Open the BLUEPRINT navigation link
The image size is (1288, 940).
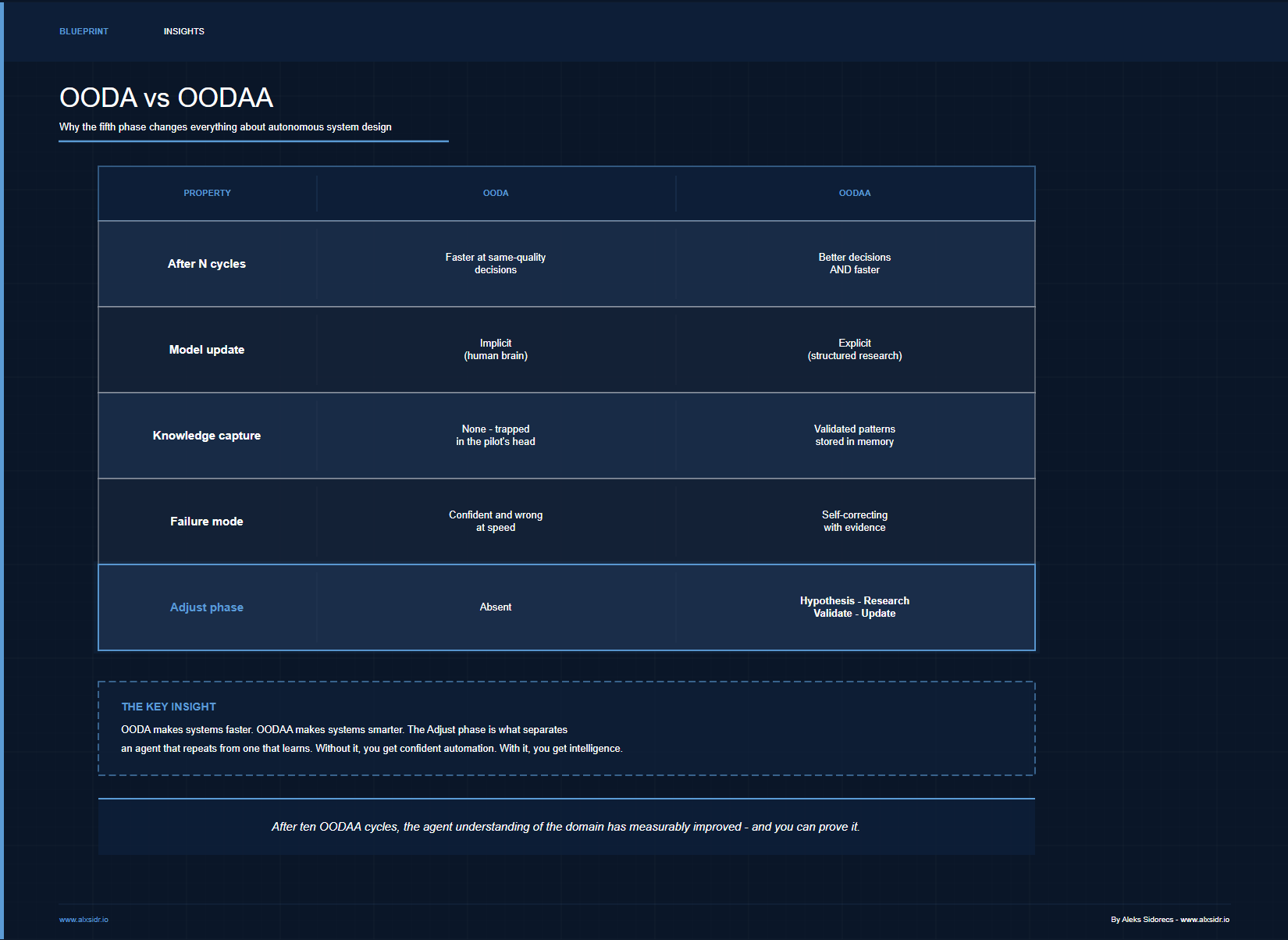[x=84, y=31]
